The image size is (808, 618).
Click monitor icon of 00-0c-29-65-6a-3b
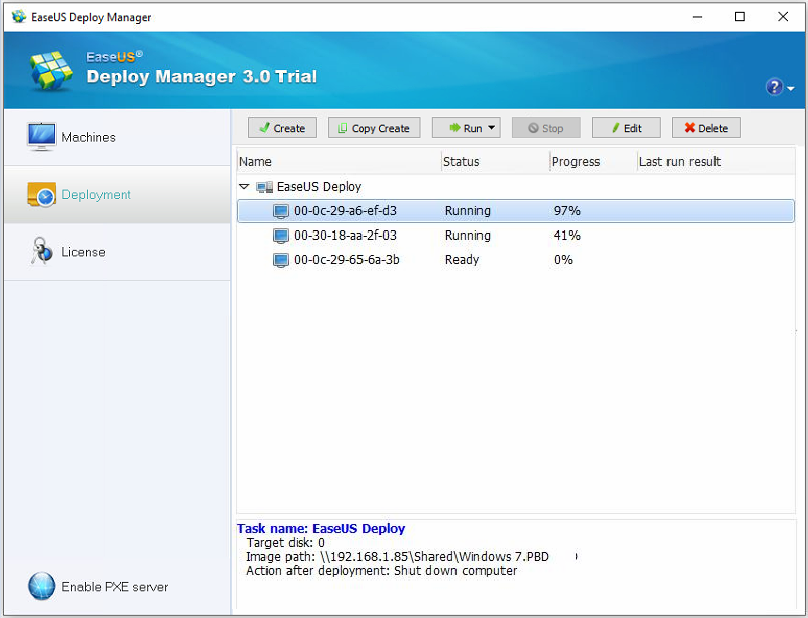tap(281, 260)
